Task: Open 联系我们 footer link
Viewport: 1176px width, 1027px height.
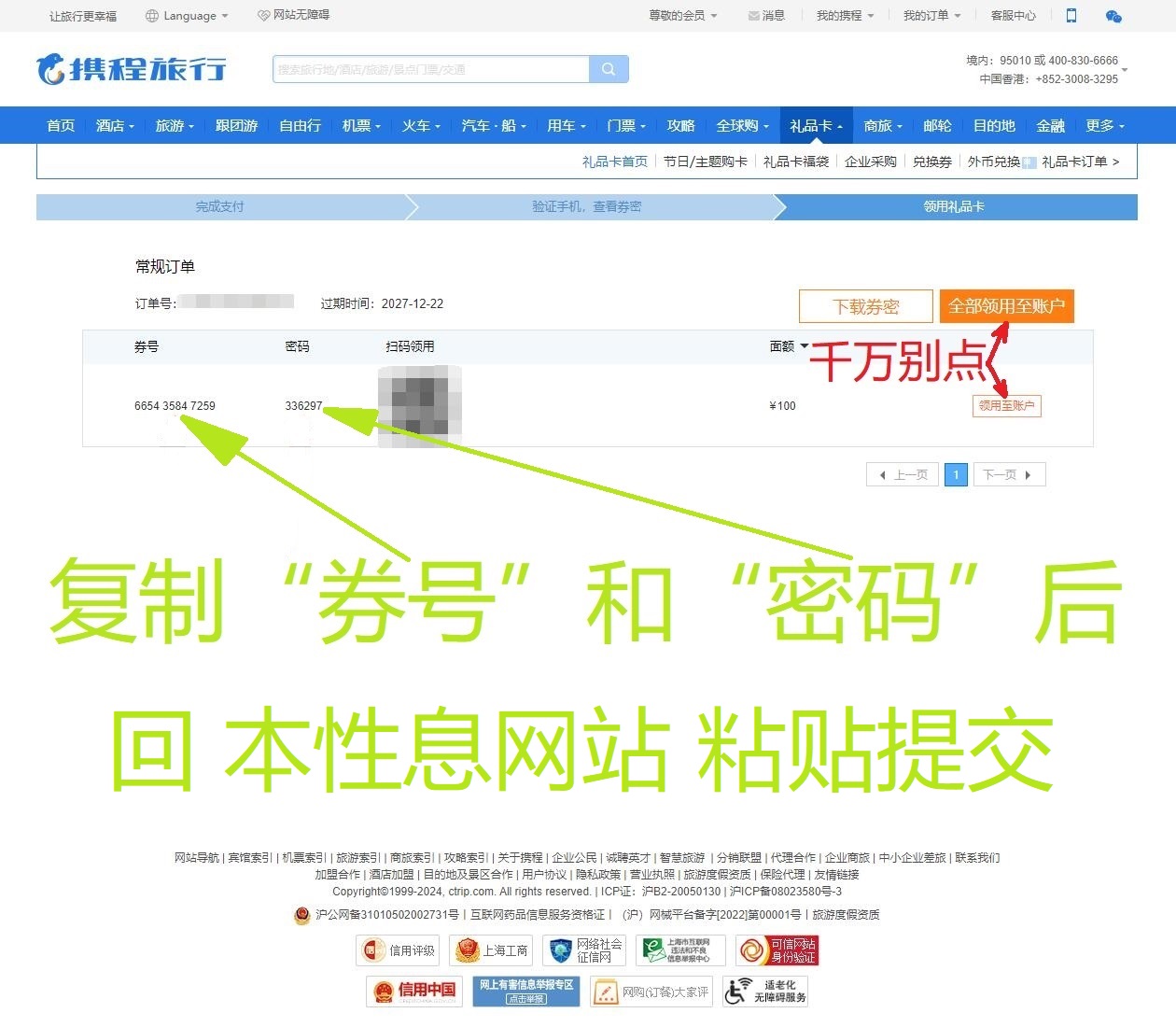Action: (977, 858)
